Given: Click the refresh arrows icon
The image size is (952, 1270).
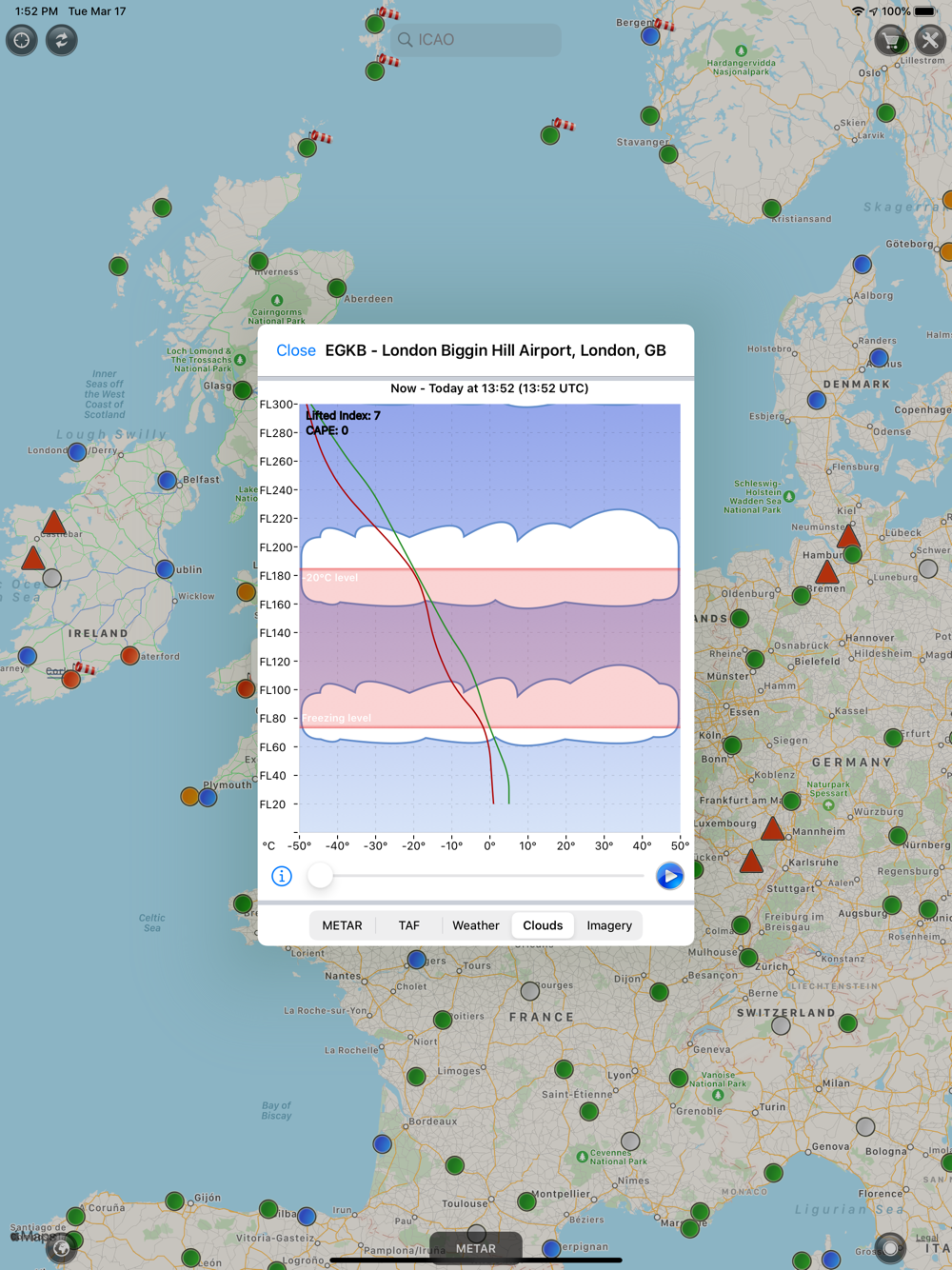Looking at the screenshot, I should point(62,40).
